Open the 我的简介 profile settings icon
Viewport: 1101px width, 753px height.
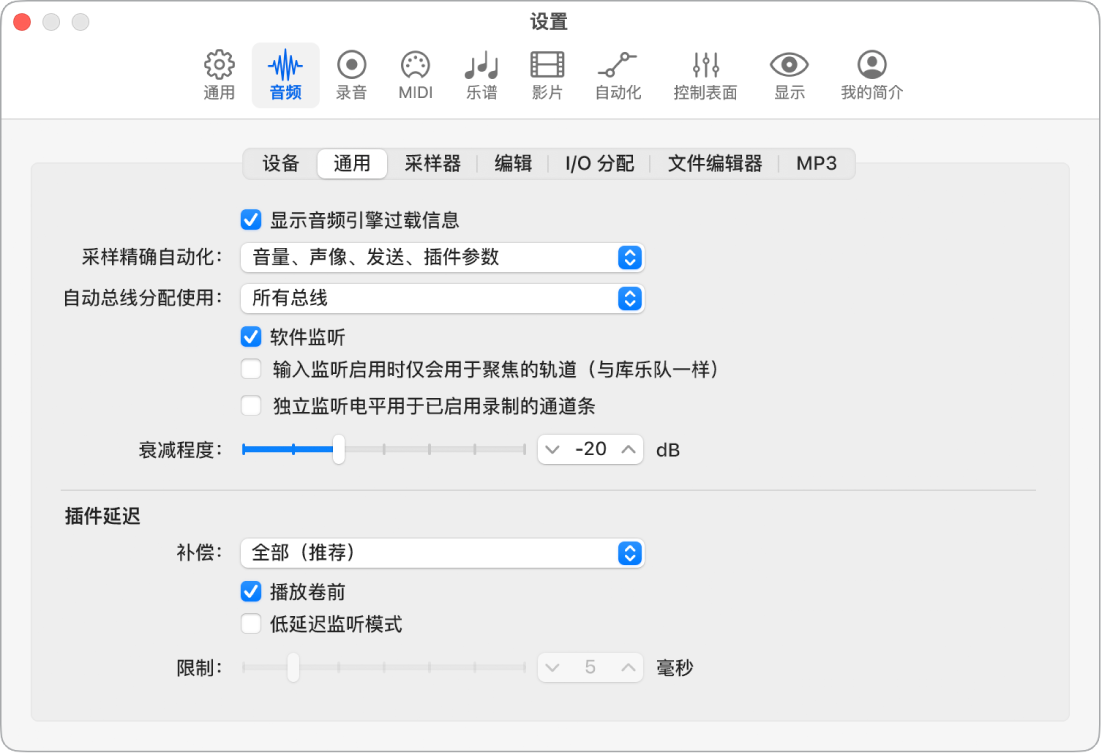pyautogui.click(x=869, y=70)
